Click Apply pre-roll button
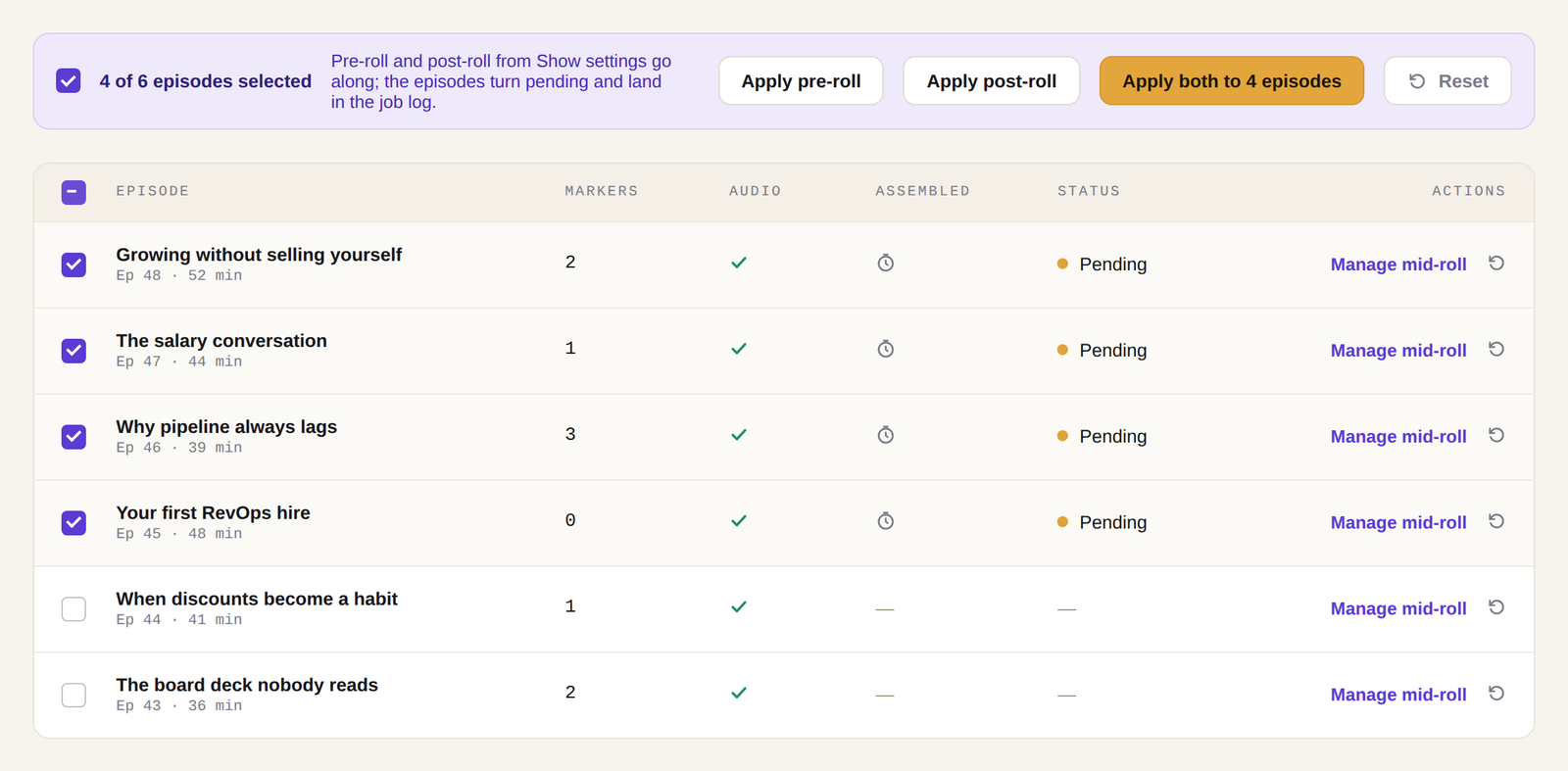This screenshot has width=1568, height=771. (801, 80)
